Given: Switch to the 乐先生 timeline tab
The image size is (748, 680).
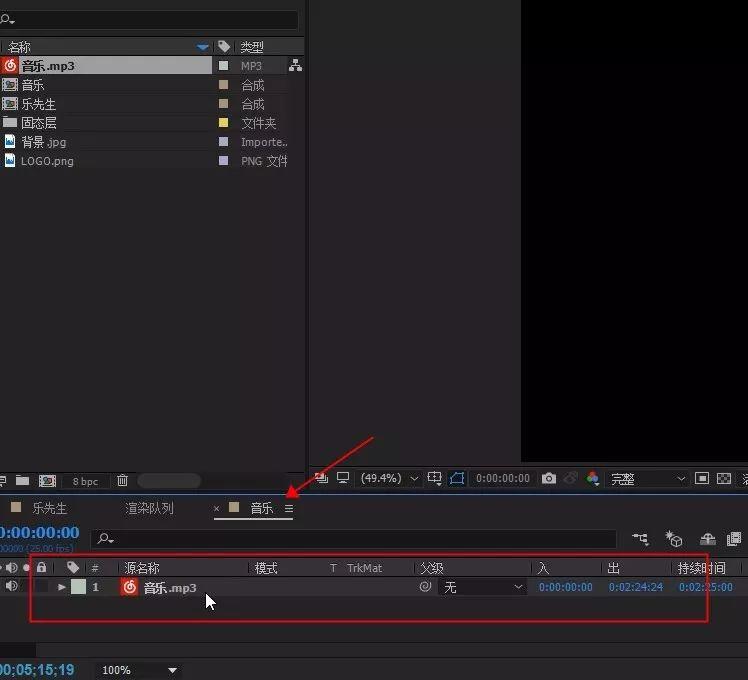Looking at the screenshot, I should point(50,508).
